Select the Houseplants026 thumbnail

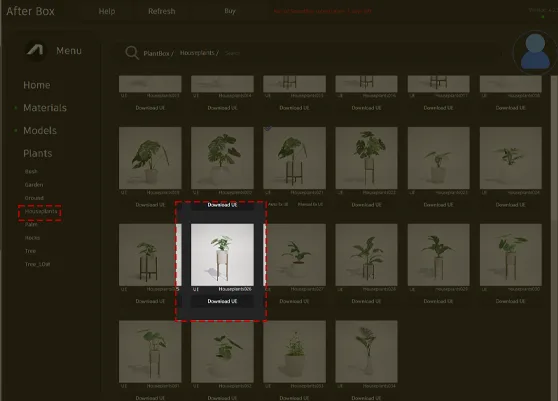222,255
